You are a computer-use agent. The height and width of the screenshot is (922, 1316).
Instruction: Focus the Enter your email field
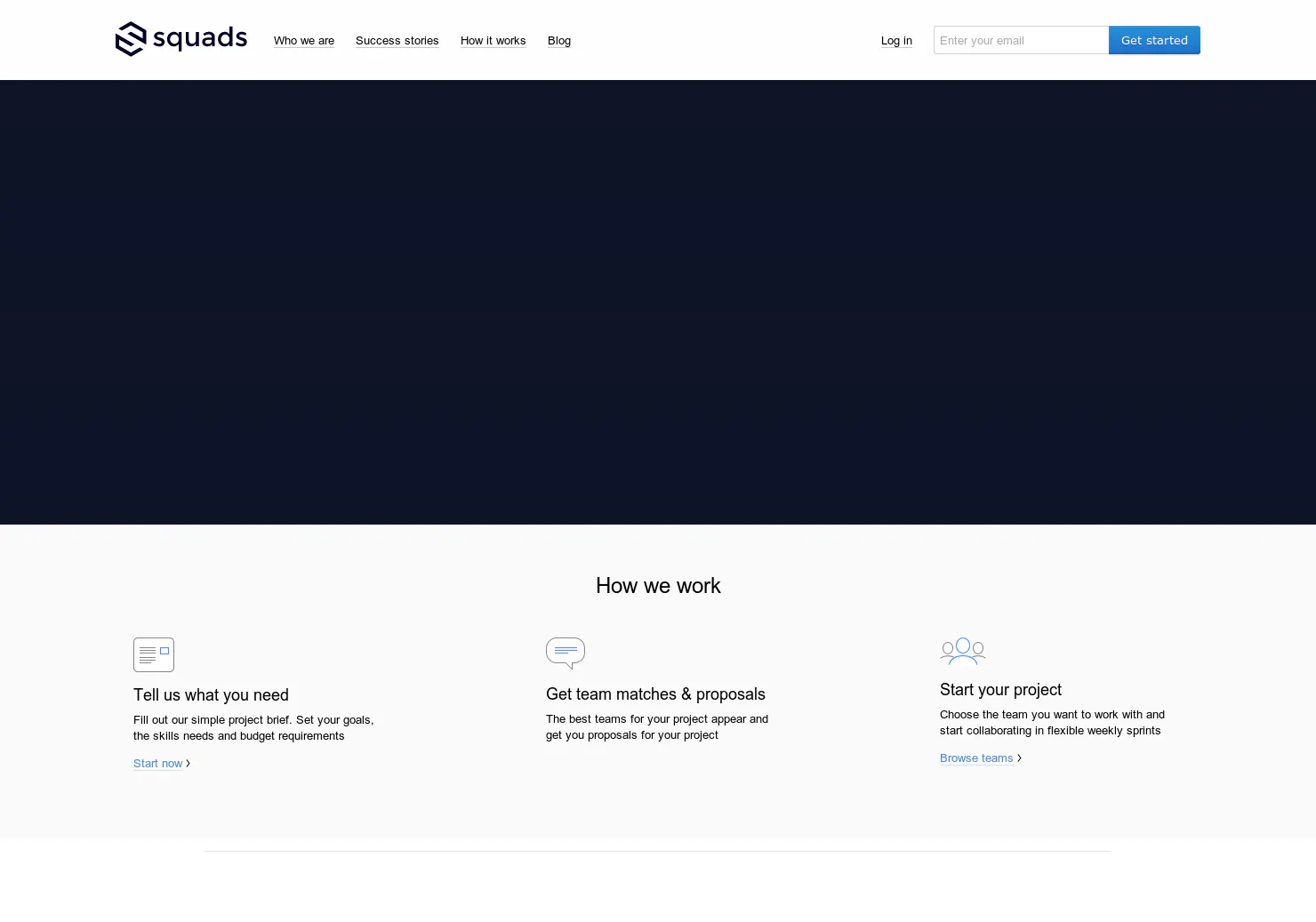(x=1021, y=40)
